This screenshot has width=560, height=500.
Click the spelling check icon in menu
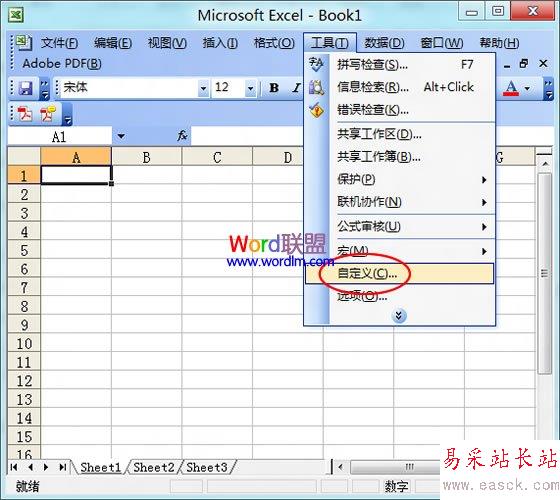[x=316, y=65]
